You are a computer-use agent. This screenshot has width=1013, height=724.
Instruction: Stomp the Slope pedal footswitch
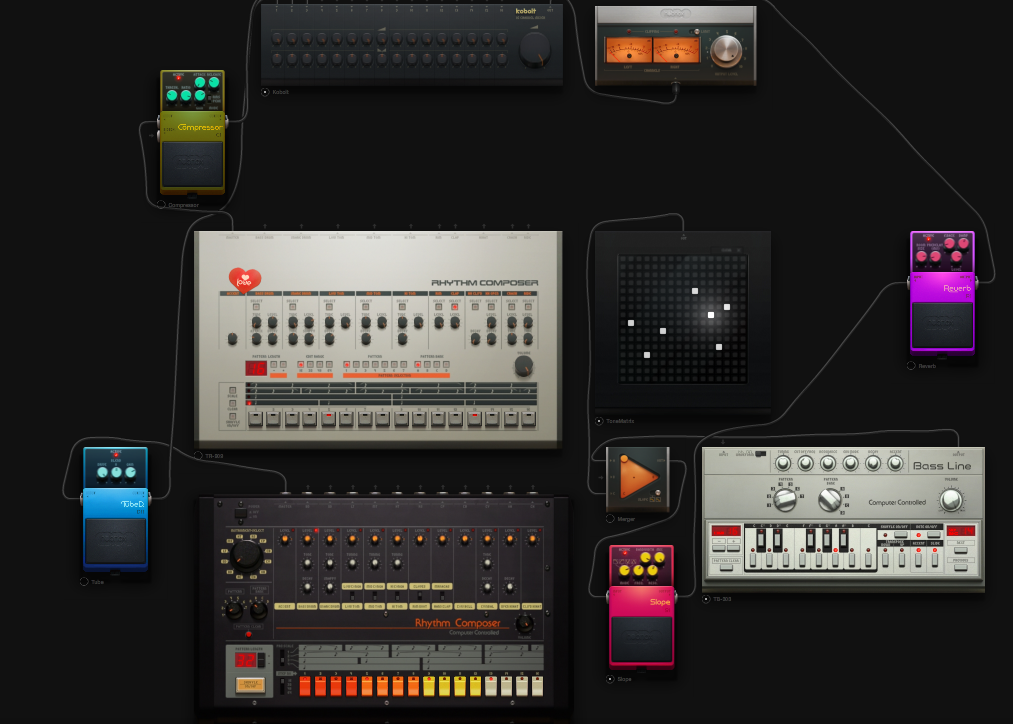(x=642, y=638)
